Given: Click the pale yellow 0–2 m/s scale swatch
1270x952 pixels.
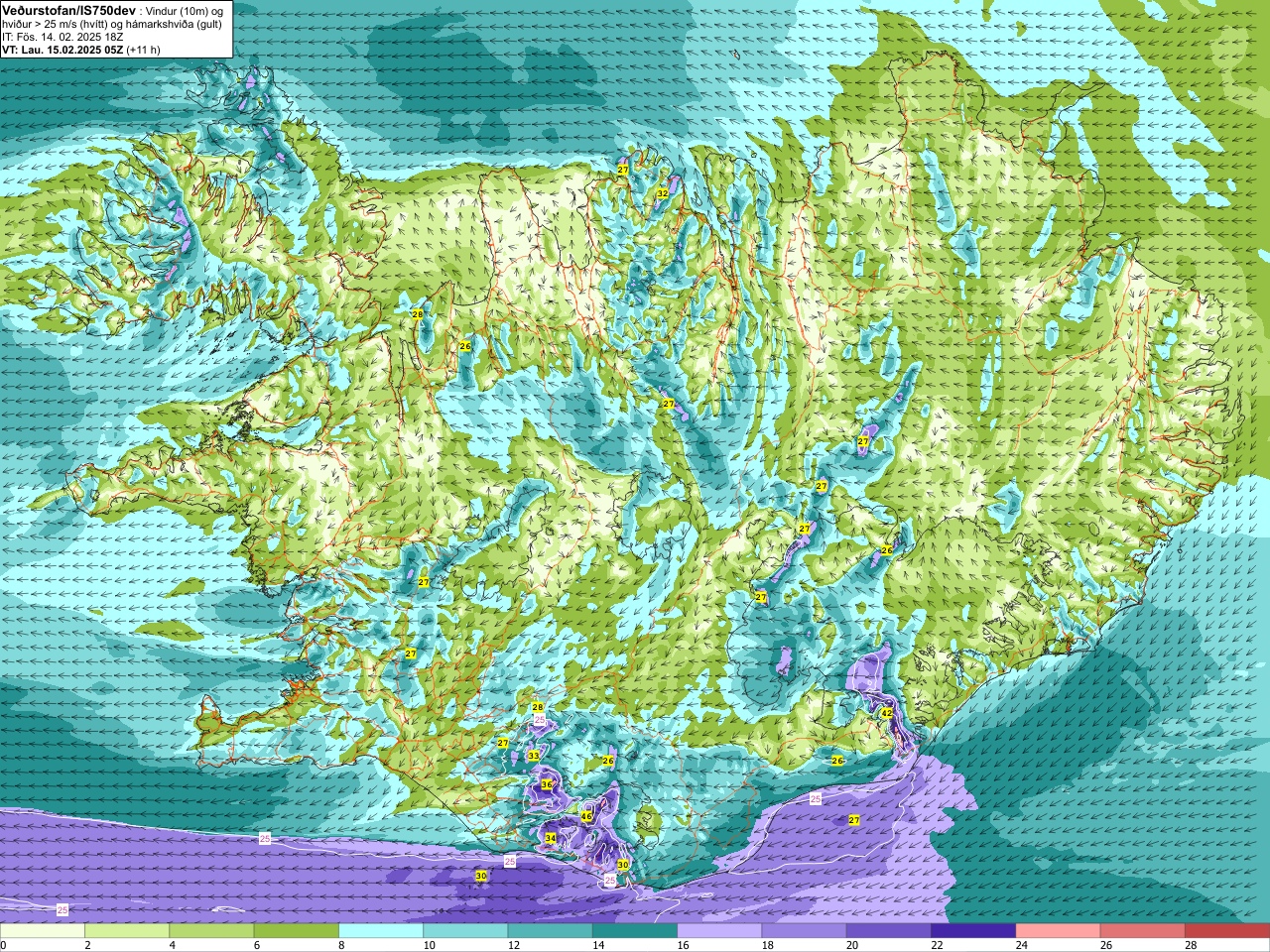Looking at the screenshot, I should pos(43,931).
